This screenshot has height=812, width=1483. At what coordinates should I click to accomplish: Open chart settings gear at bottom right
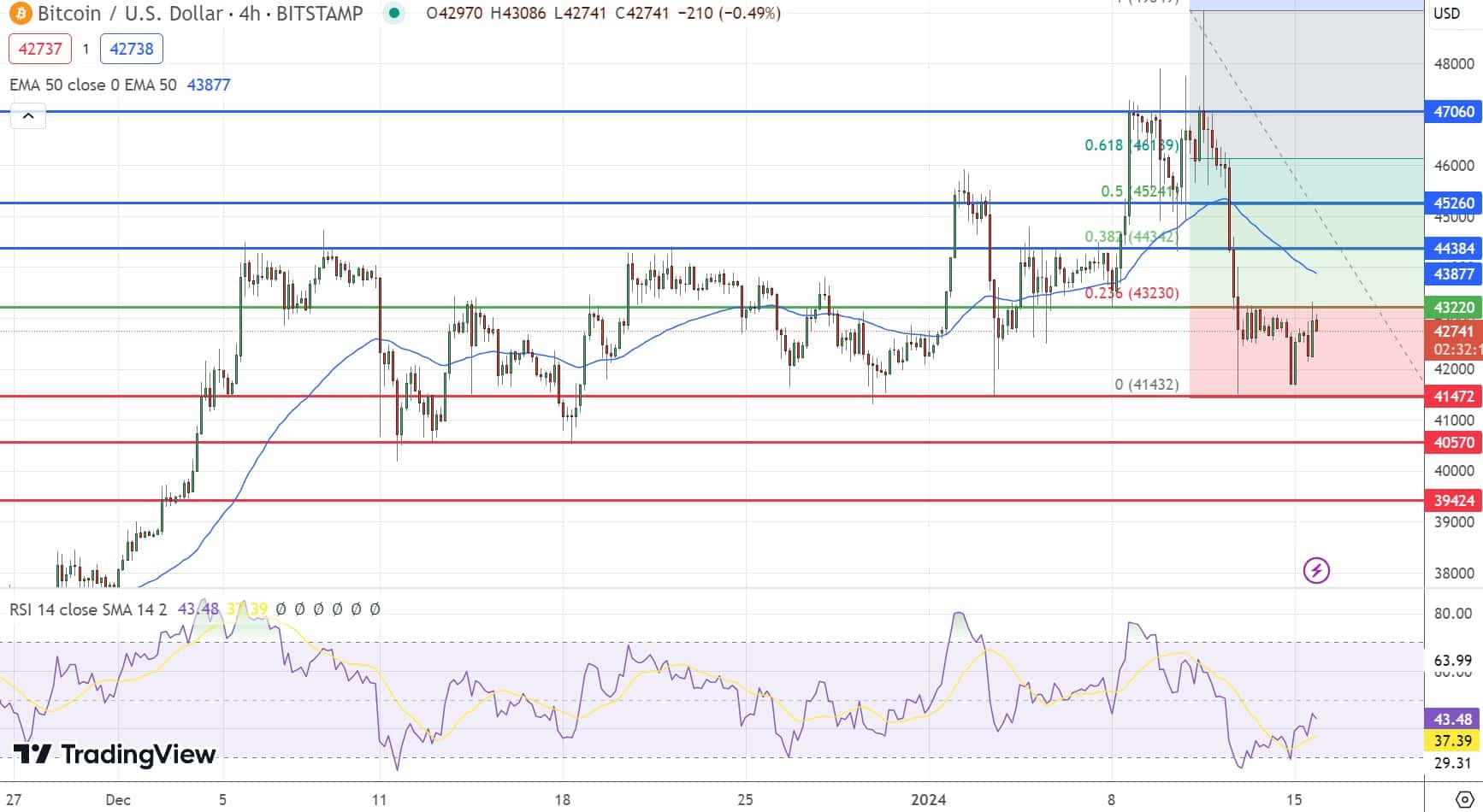[x=1463, y=799]
